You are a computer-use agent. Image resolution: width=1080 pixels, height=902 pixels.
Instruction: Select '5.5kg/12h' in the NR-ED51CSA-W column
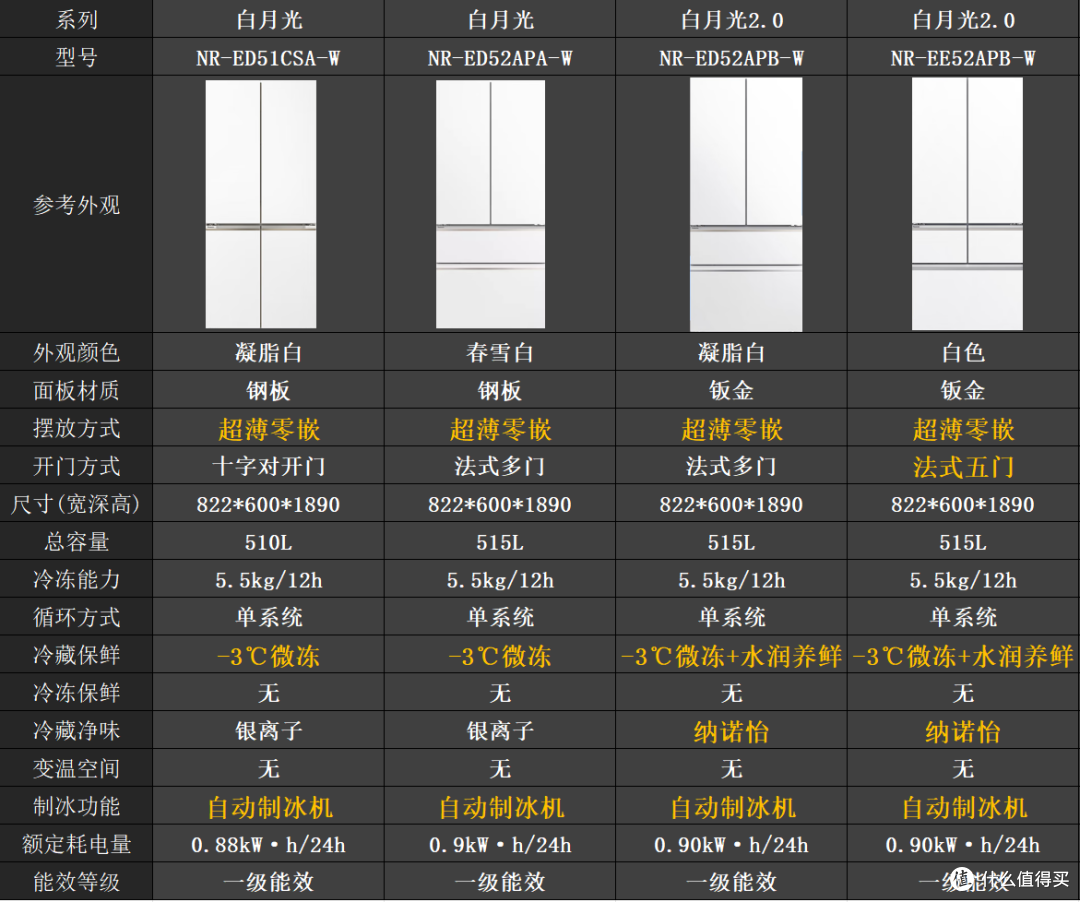tap(268, 580)
